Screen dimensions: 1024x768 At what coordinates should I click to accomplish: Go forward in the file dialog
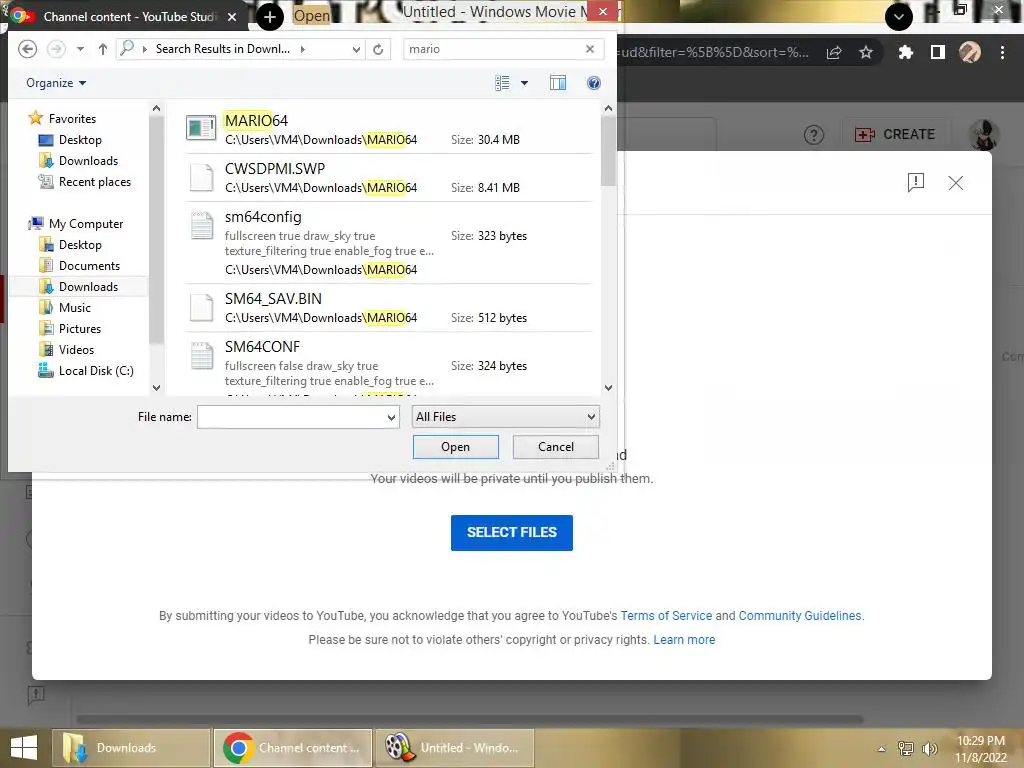pyautogui.click(x=56, y=49)
